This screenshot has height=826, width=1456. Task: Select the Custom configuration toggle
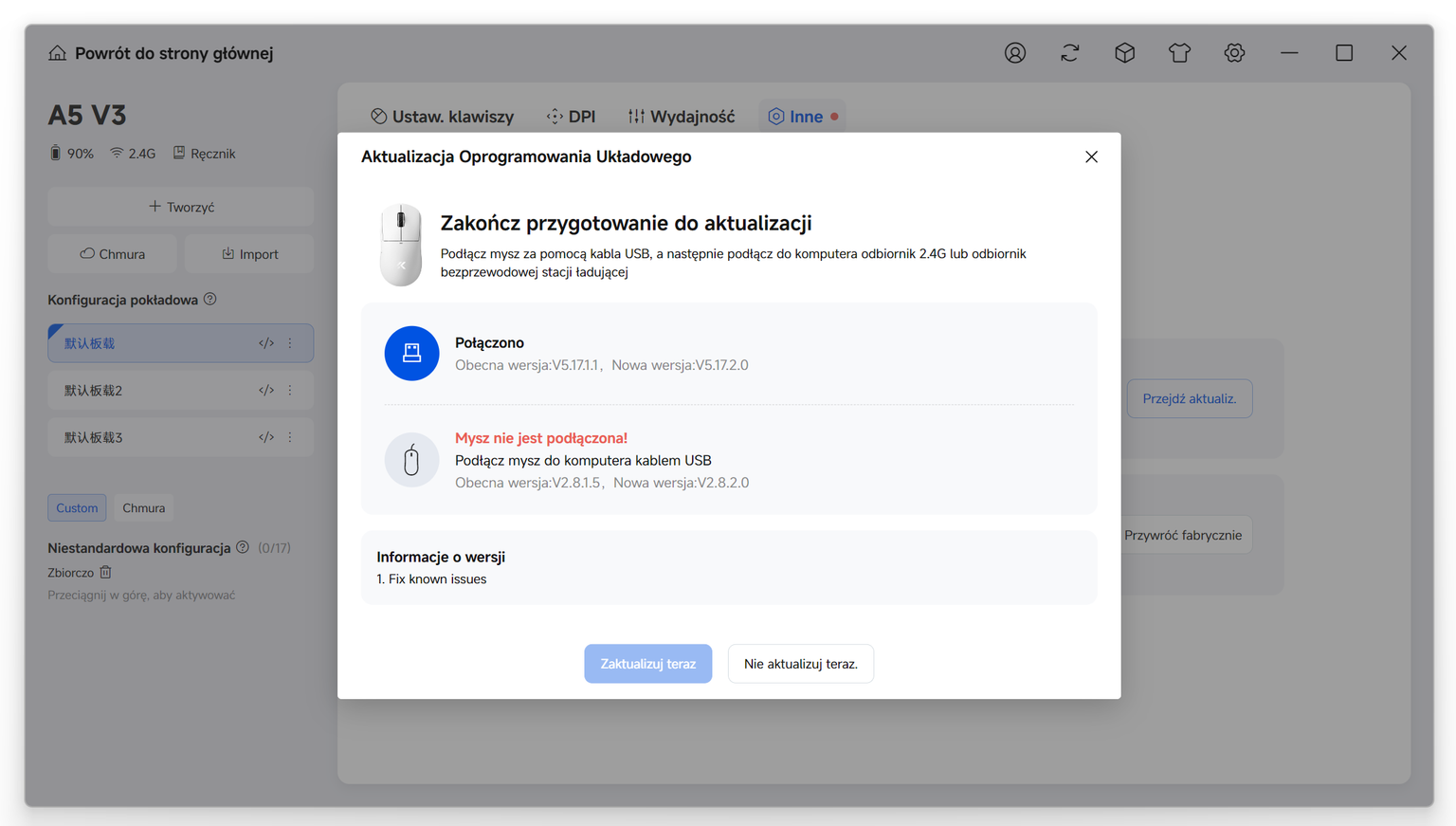(77, 507)
